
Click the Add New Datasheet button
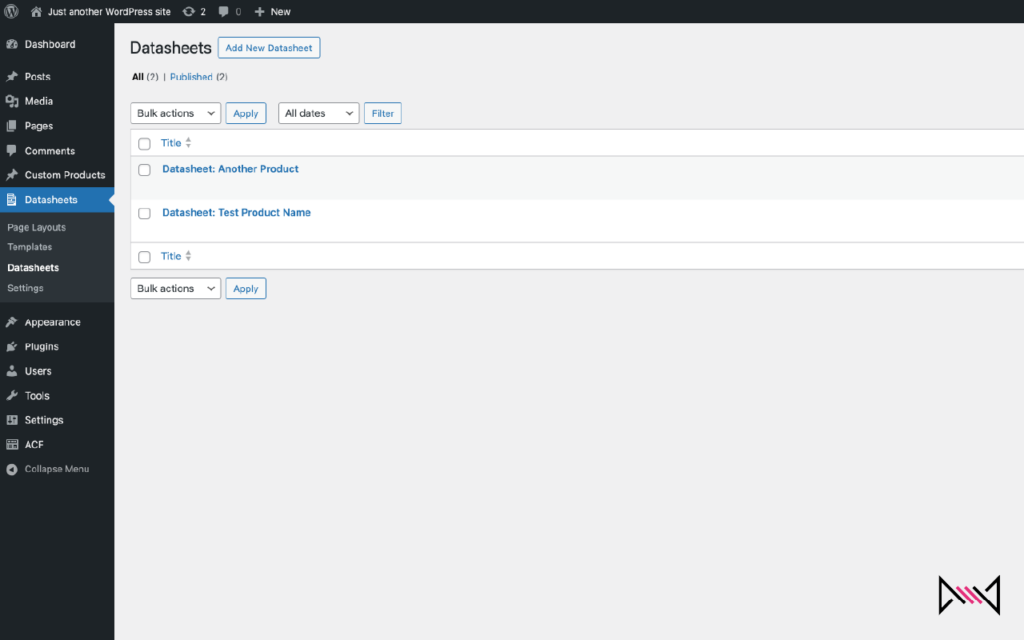point(269,48)
